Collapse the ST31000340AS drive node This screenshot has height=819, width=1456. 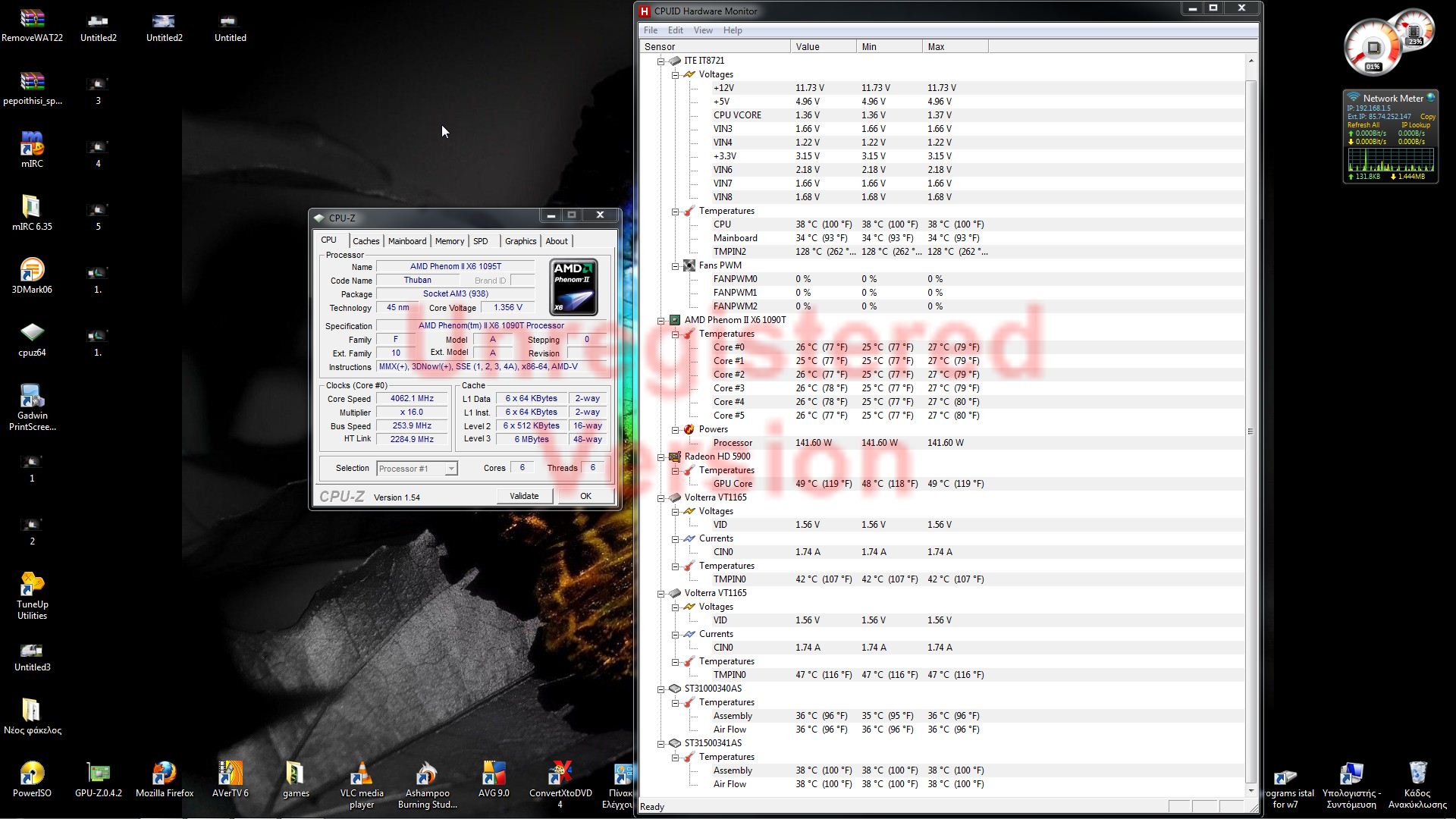(x=661, y=689)
